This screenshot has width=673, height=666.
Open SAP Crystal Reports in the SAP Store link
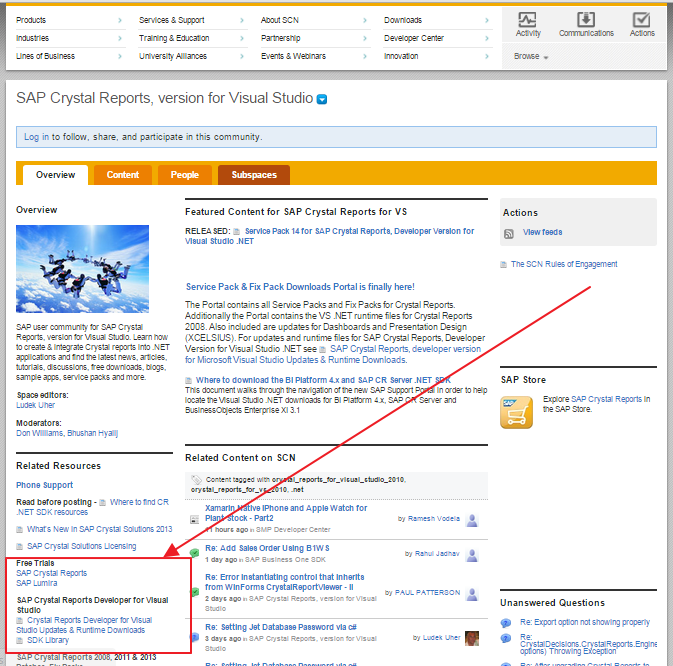(607, 399)
